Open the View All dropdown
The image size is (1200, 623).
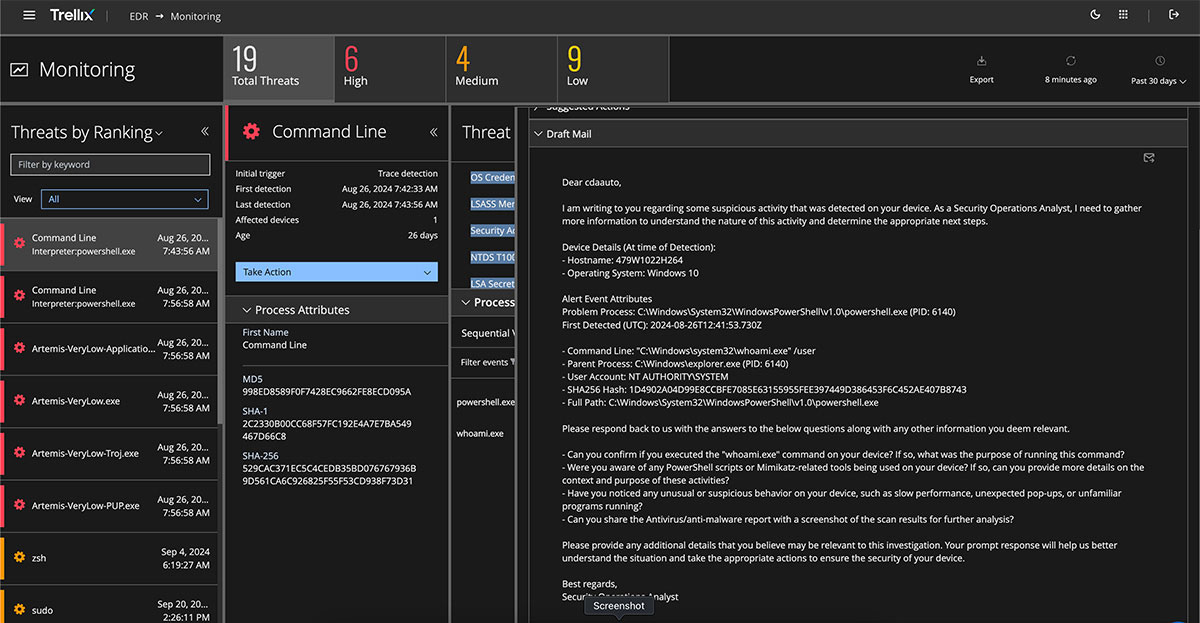coord(125,199)
